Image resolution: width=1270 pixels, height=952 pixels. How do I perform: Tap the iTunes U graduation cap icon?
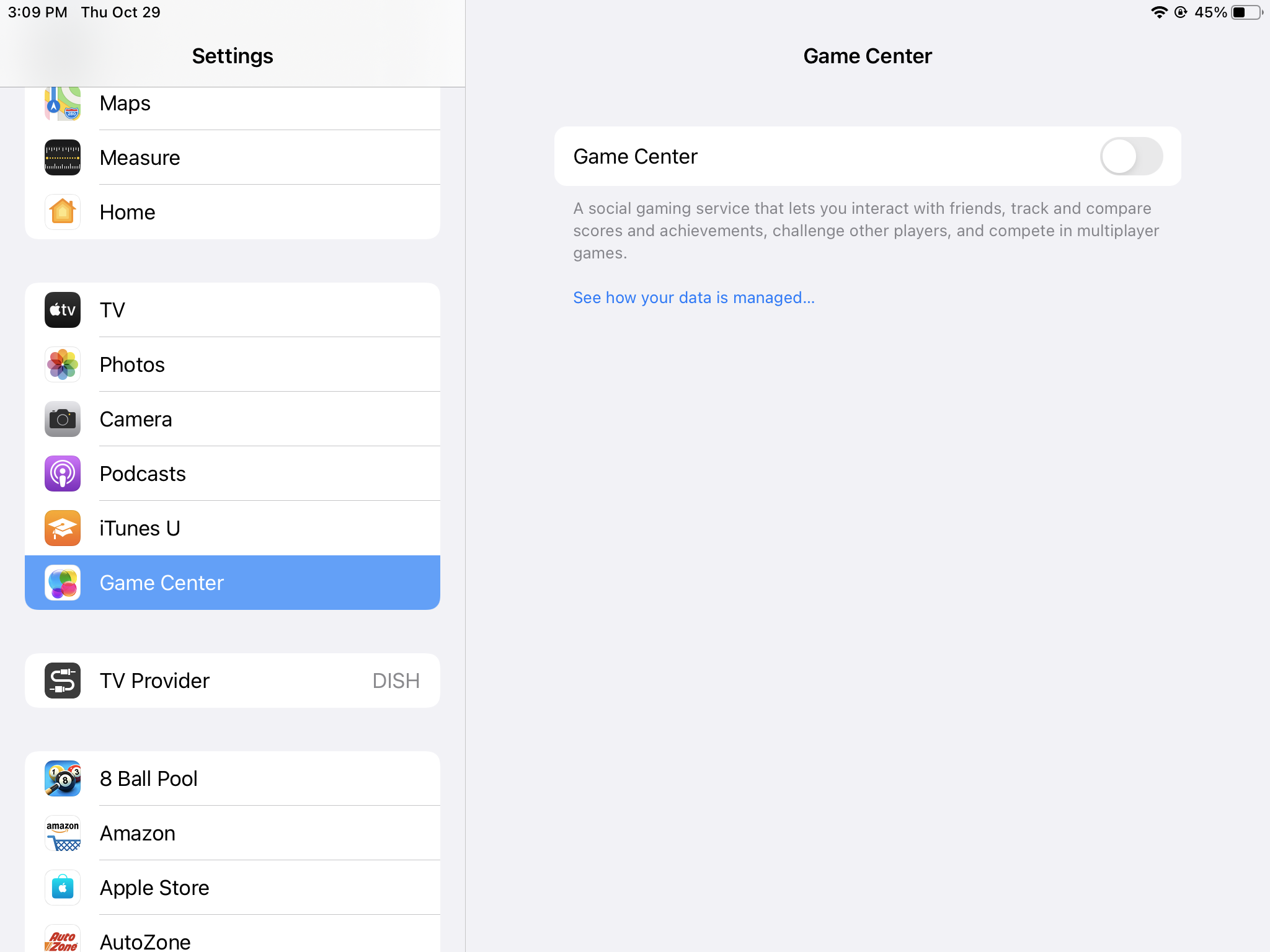63,528
